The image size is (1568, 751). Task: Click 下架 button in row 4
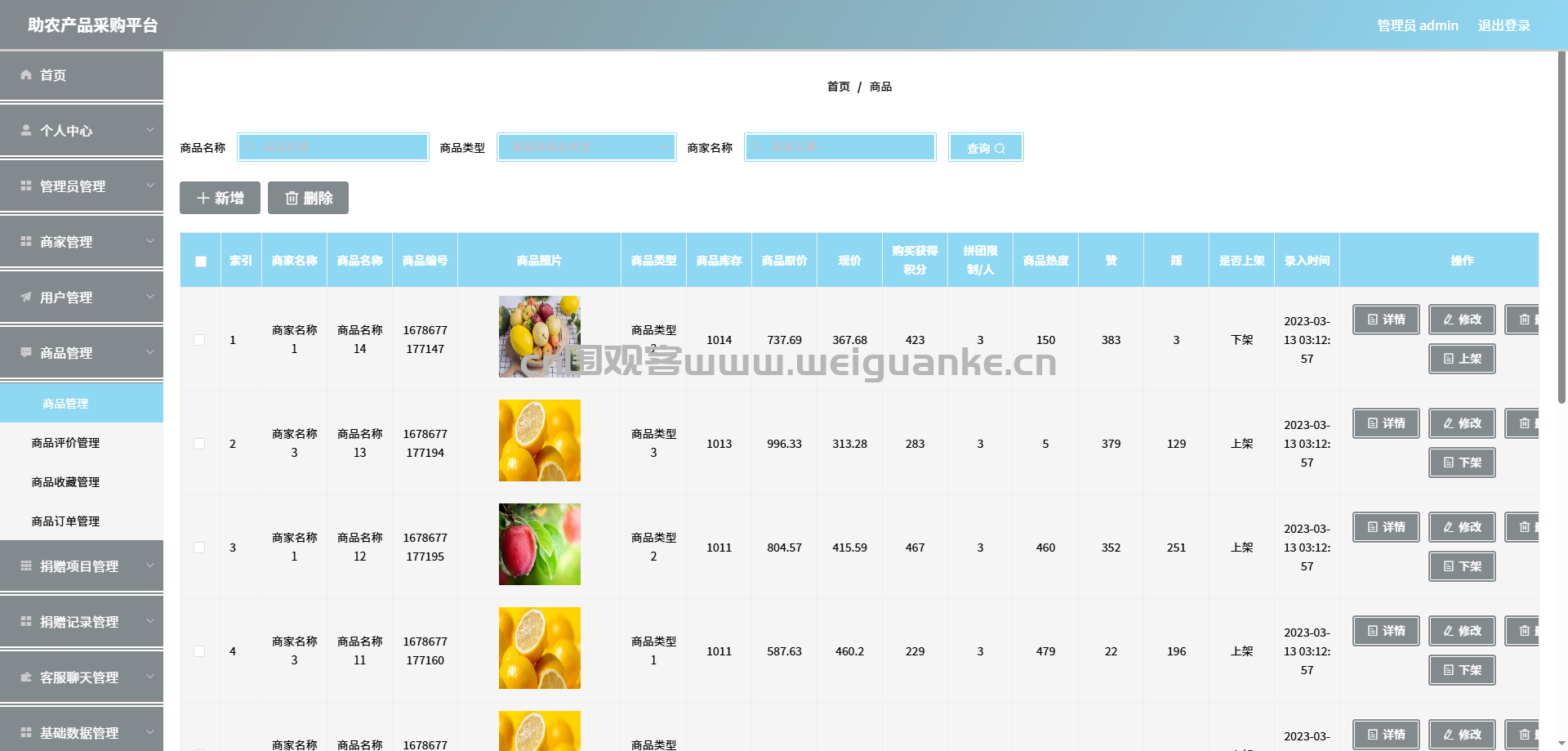(1462, 670)
